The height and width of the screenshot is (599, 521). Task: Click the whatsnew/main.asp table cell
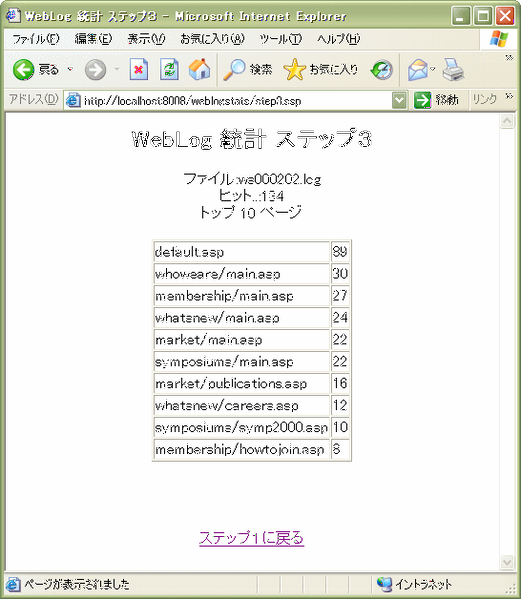241,317
